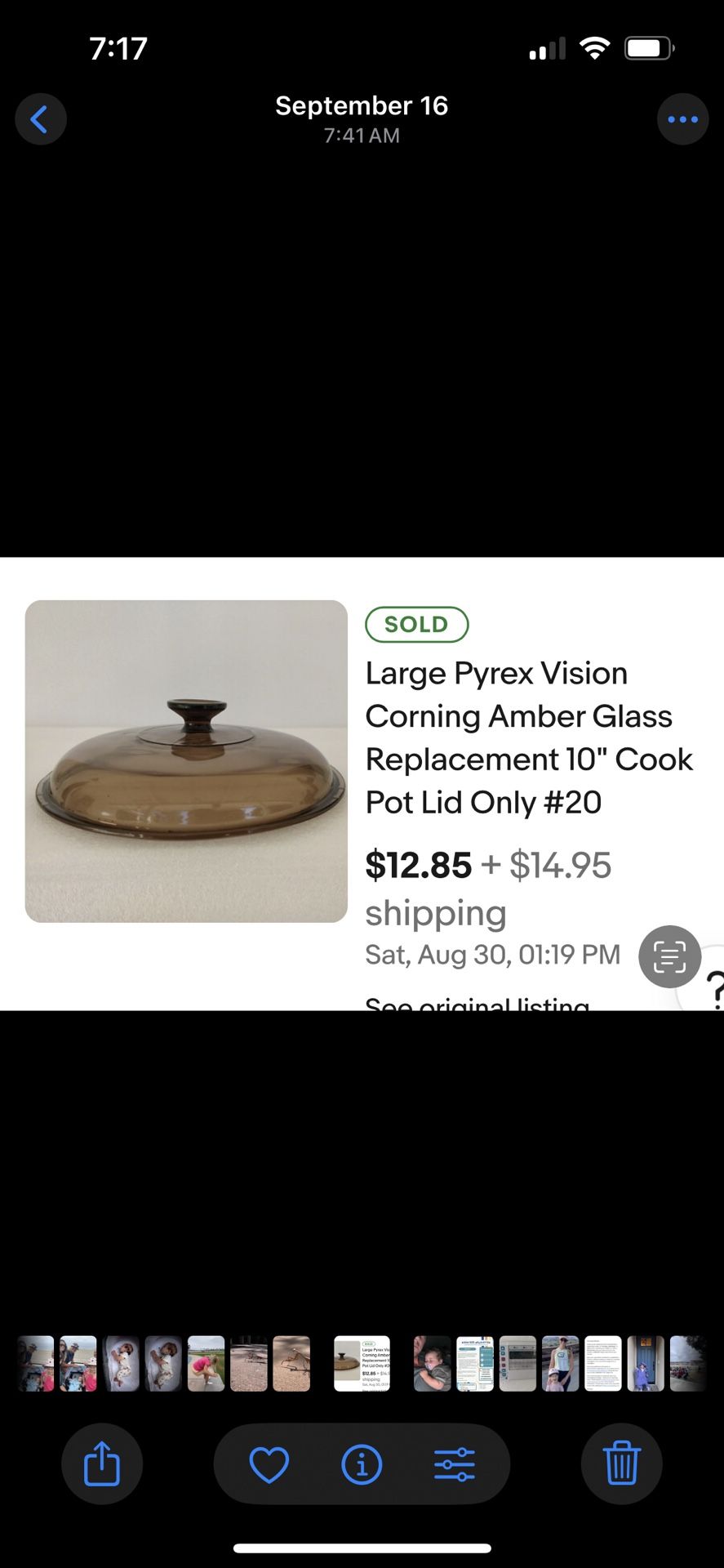Tap the See original listing link

(x=477, y=1004)
